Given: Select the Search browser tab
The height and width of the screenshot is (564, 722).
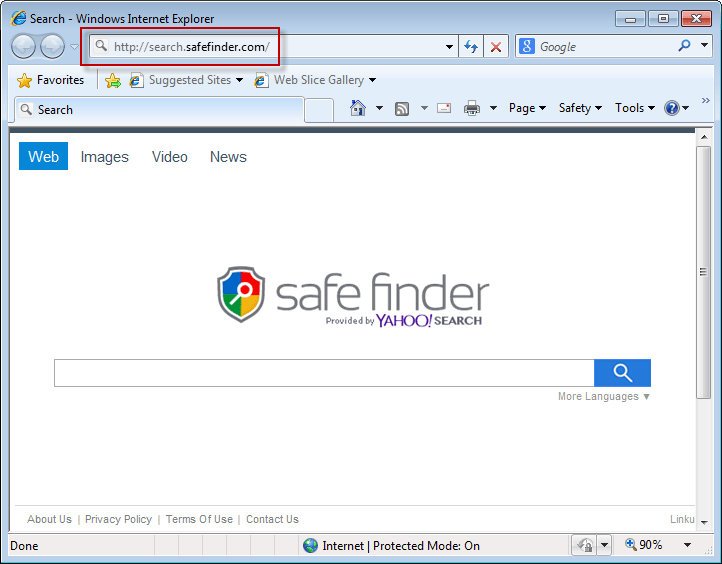Looking at the screenshot, I should [159, 110].
